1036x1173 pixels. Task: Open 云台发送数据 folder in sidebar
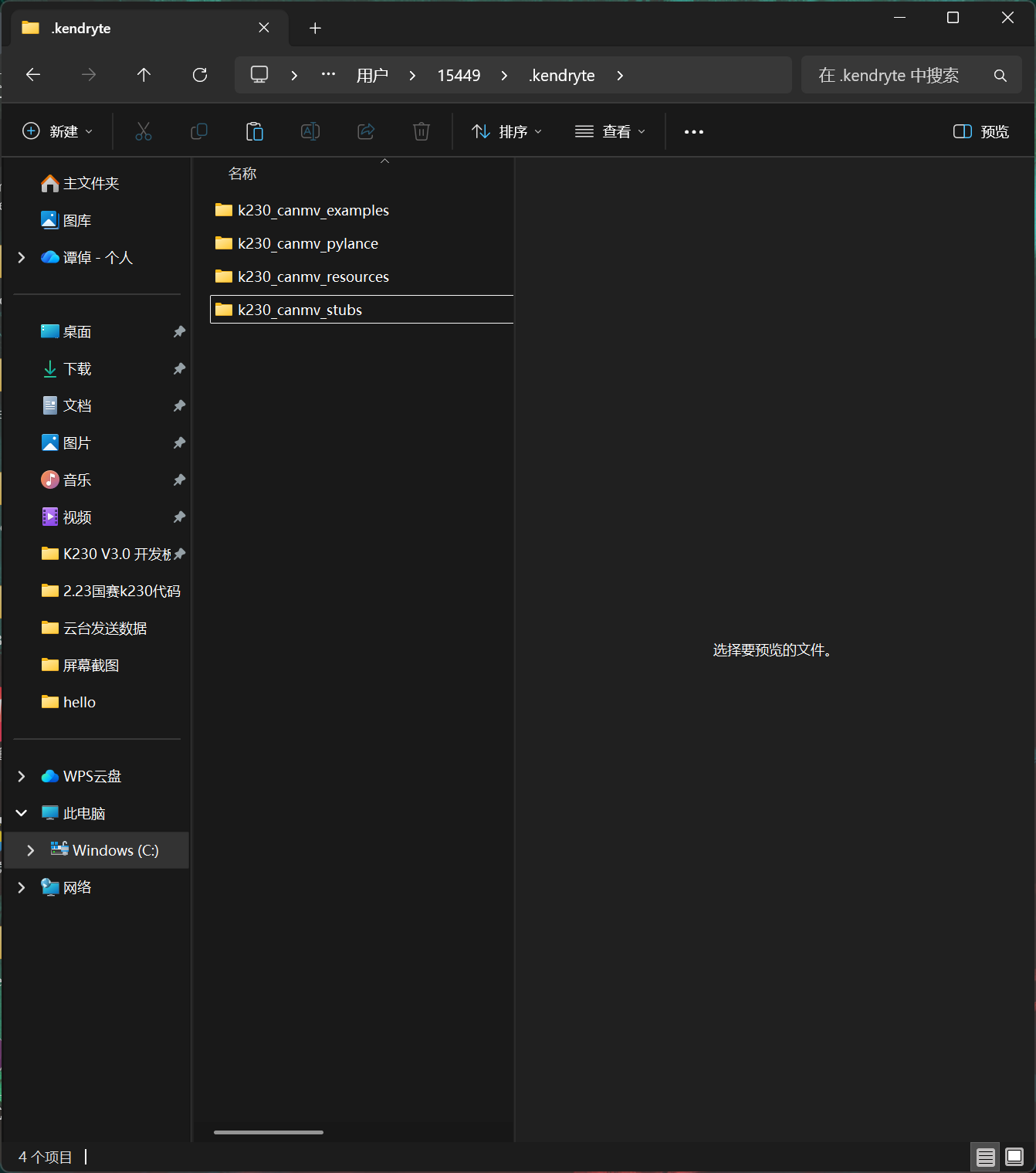pyautogui.click(x=94, y=628)
